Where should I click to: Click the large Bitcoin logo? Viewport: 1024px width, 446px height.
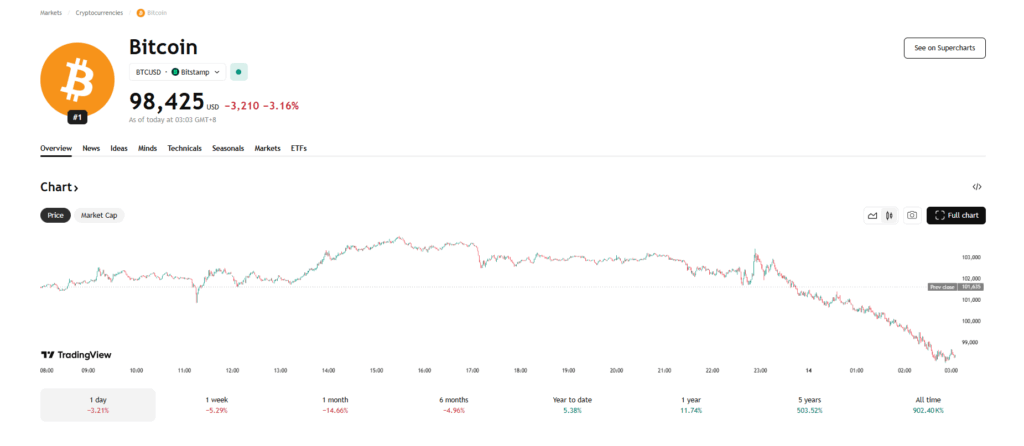(x=78, y=79)
